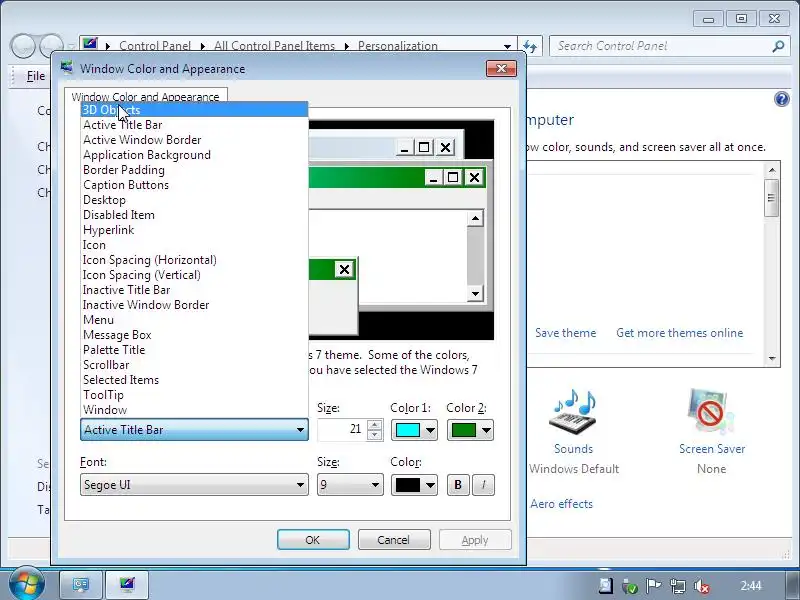Pick Desktop in the item list
Viewport: 800px width, 600px height.
point(194,200)
